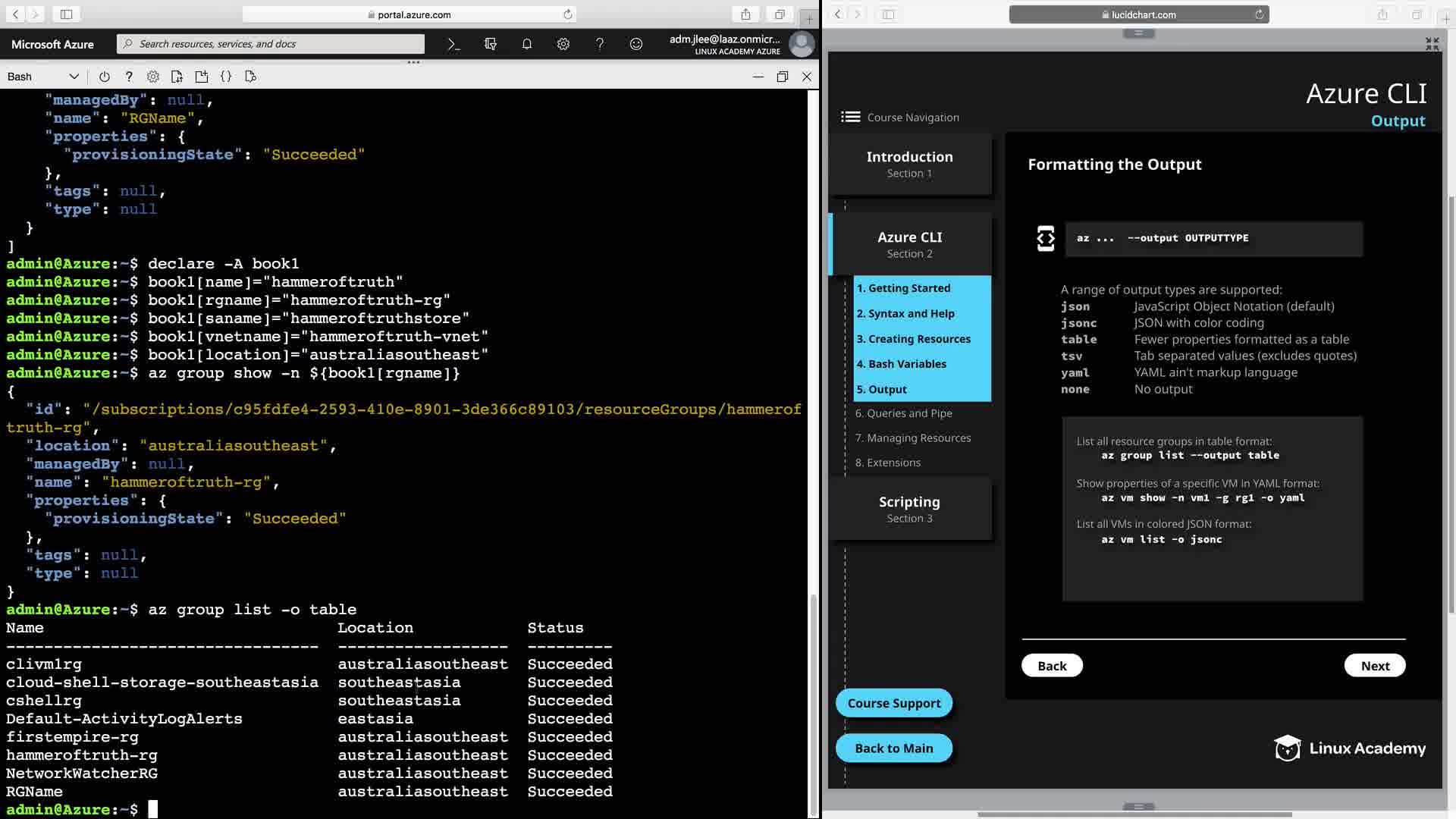Click the Cloud Shell icon in Azure header
The image size is (1456, 819).
coord(453,44)
